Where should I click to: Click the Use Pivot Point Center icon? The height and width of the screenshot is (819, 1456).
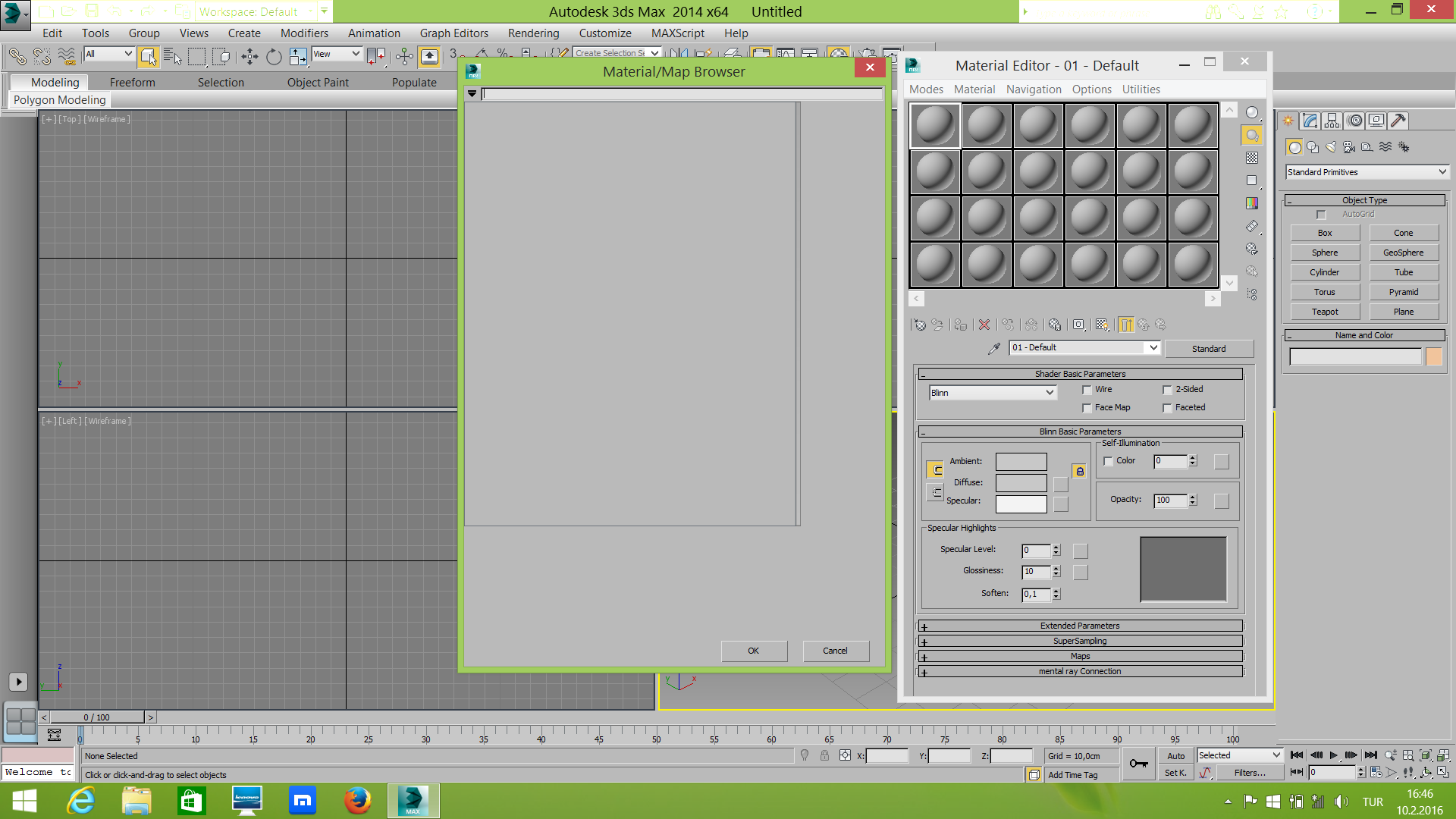click(375, 56)
